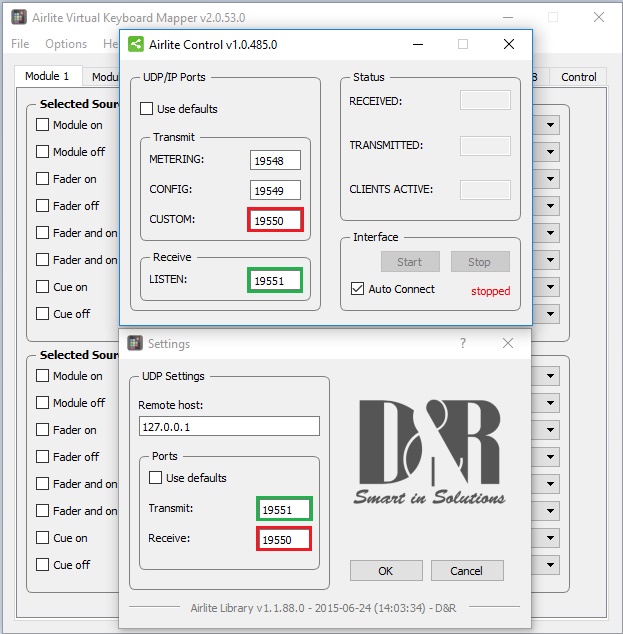Check the Cue off box in the top group
Screen dimensions: 623x634
(x=43, y=313)
